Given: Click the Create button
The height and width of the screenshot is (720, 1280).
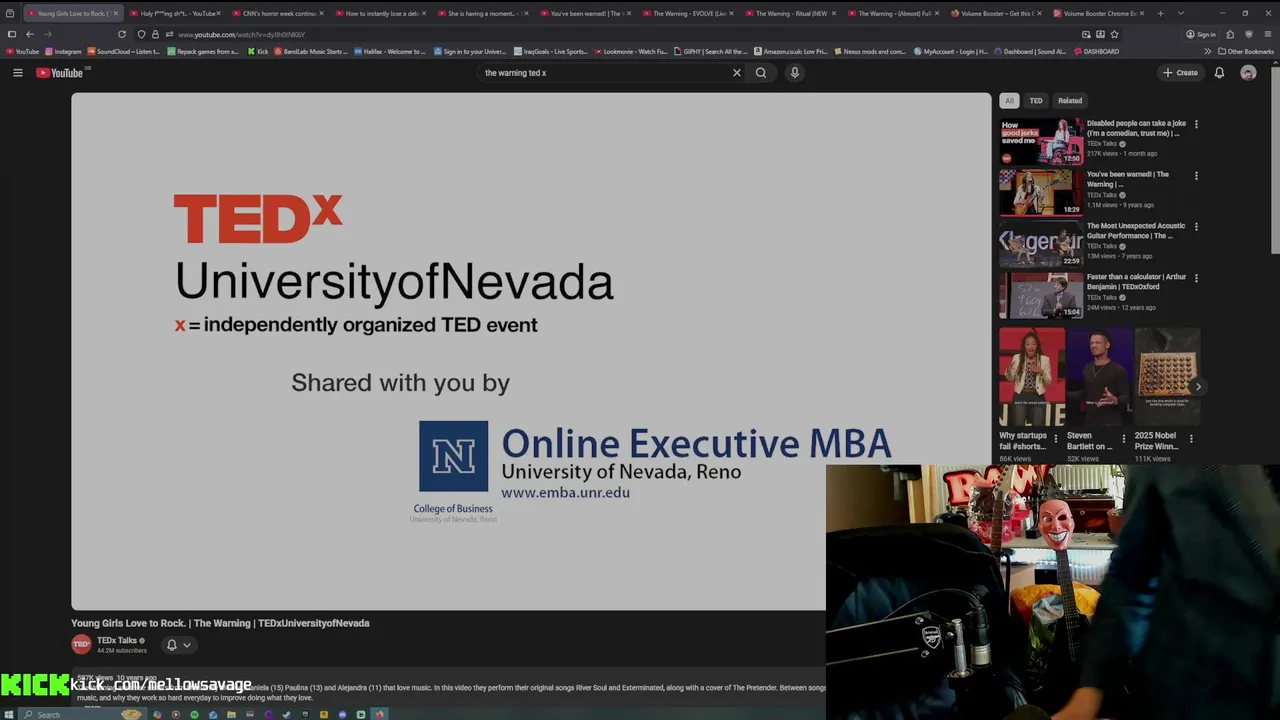Looking at the screenshot, I should (1180, 73).
